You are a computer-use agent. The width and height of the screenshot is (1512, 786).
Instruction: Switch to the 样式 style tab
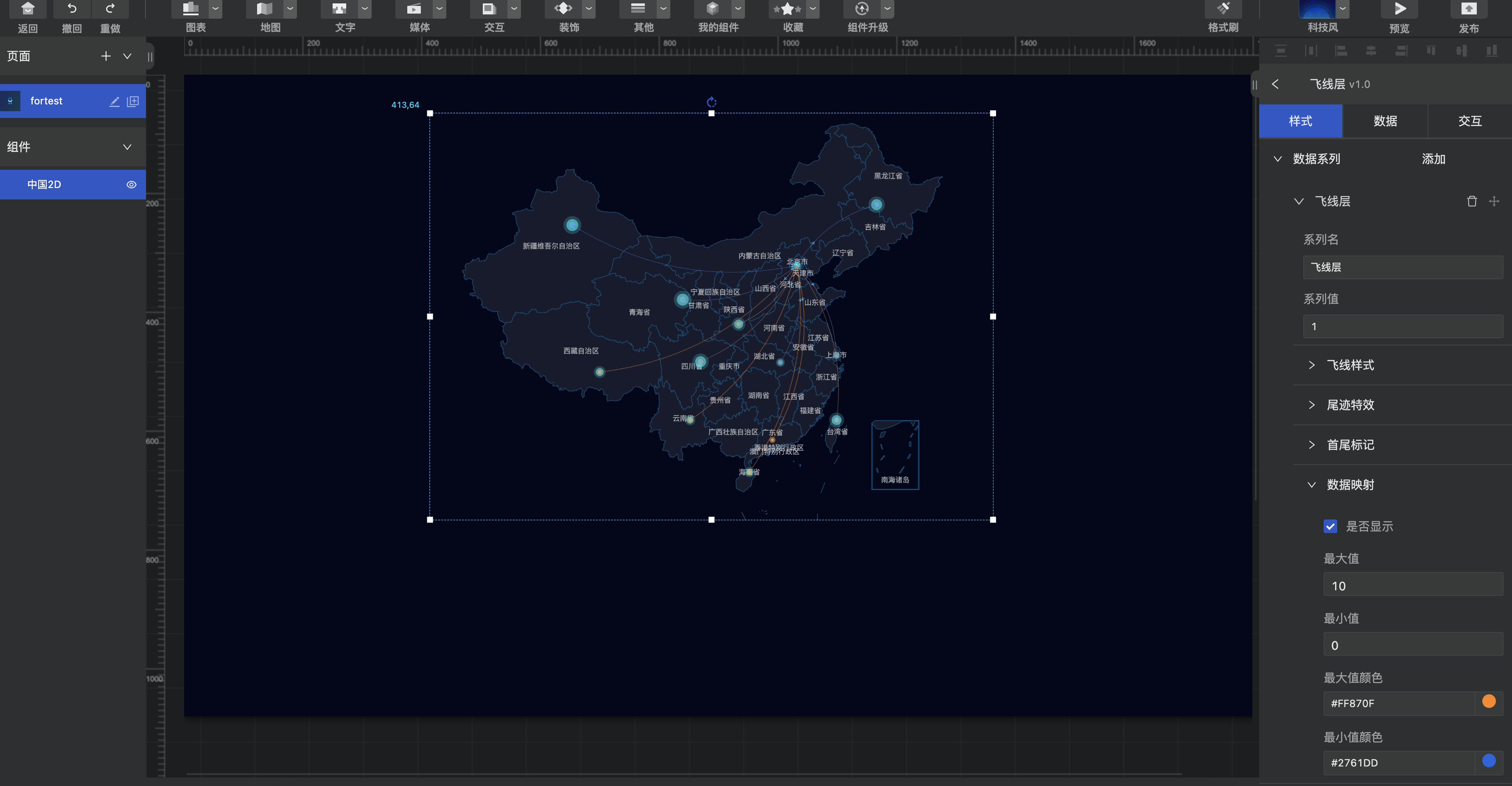click(1300, 121)
